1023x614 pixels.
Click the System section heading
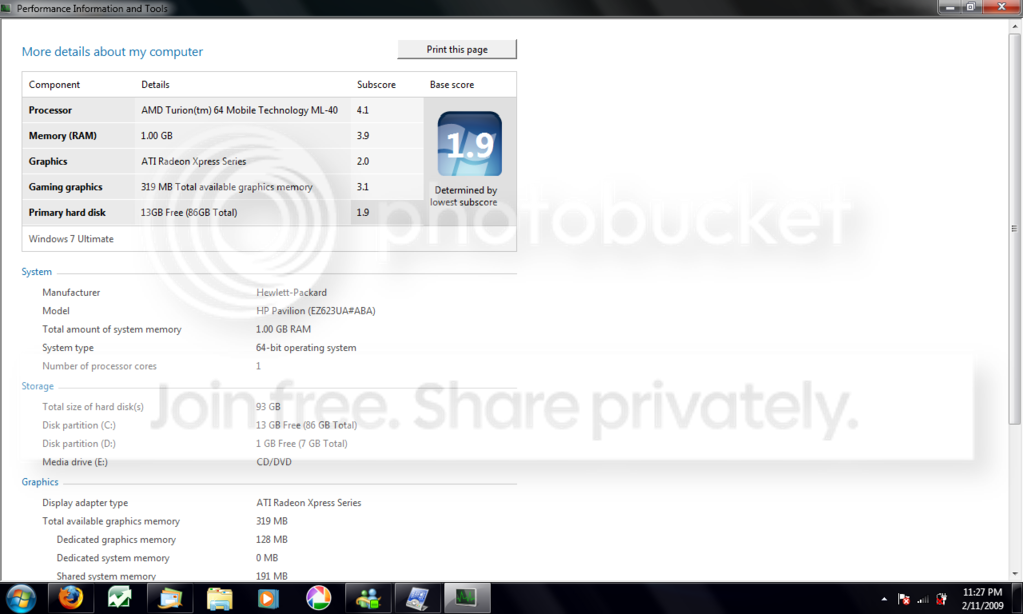(x=37, y=271)
